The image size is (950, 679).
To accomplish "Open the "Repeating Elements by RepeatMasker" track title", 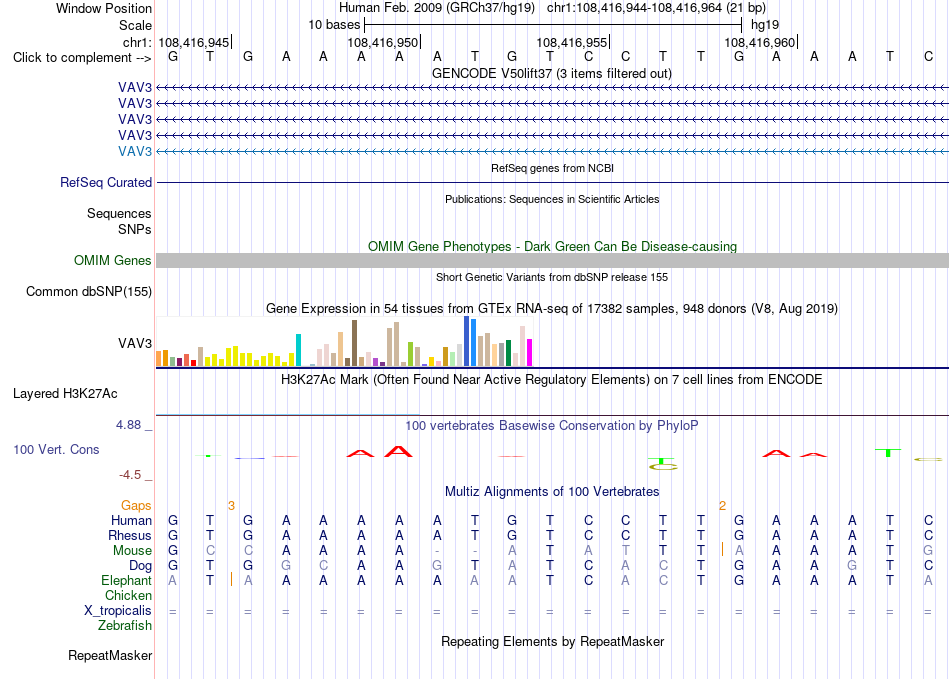I will [552, 641].
